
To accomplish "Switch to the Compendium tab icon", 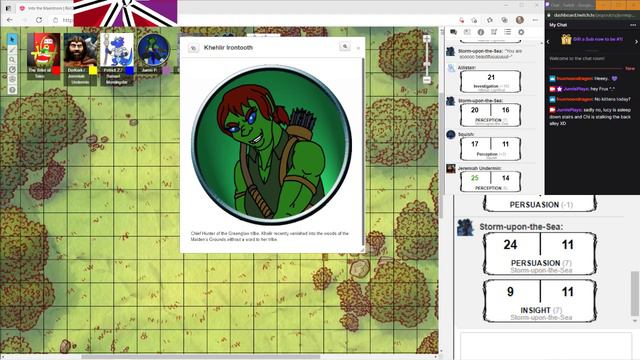I will [x=494, y=32].
